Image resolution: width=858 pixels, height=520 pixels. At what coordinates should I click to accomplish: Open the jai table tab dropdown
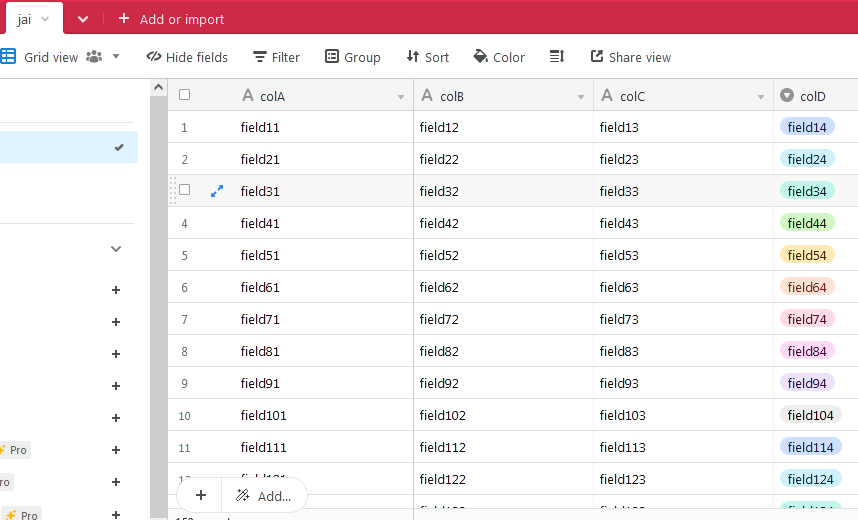(x=45, y=19)
